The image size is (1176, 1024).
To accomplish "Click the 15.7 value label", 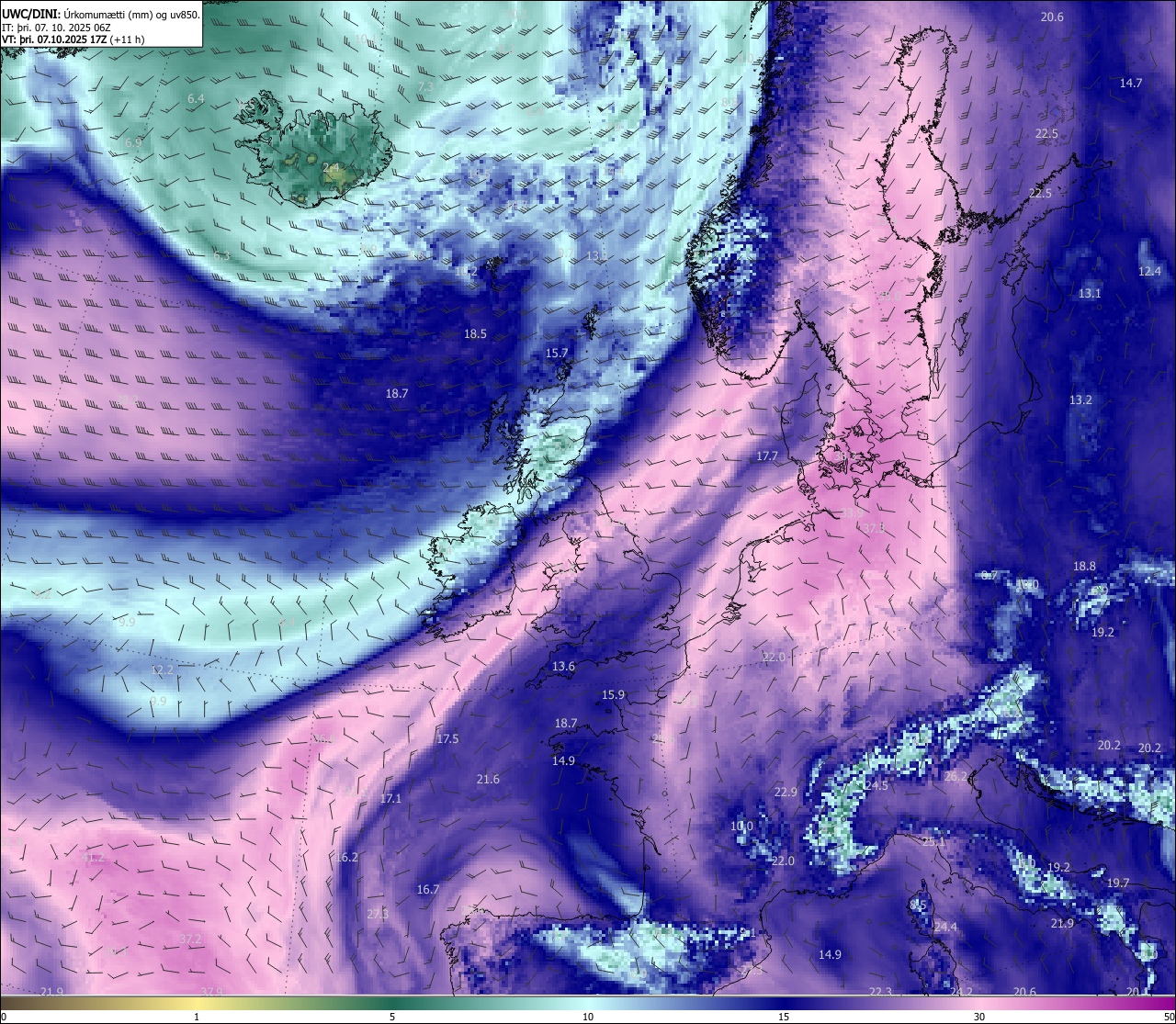I will (557, 353).
